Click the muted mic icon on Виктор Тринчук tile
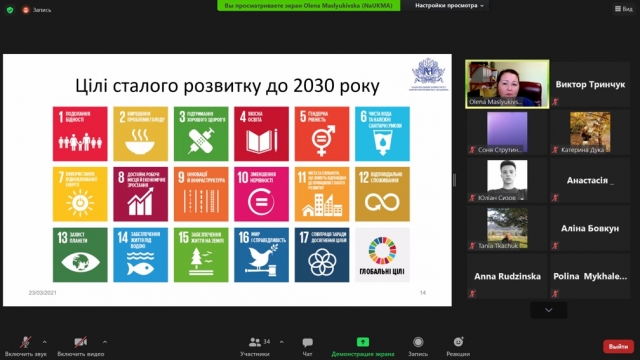640x360 pixels. [555, 102]
